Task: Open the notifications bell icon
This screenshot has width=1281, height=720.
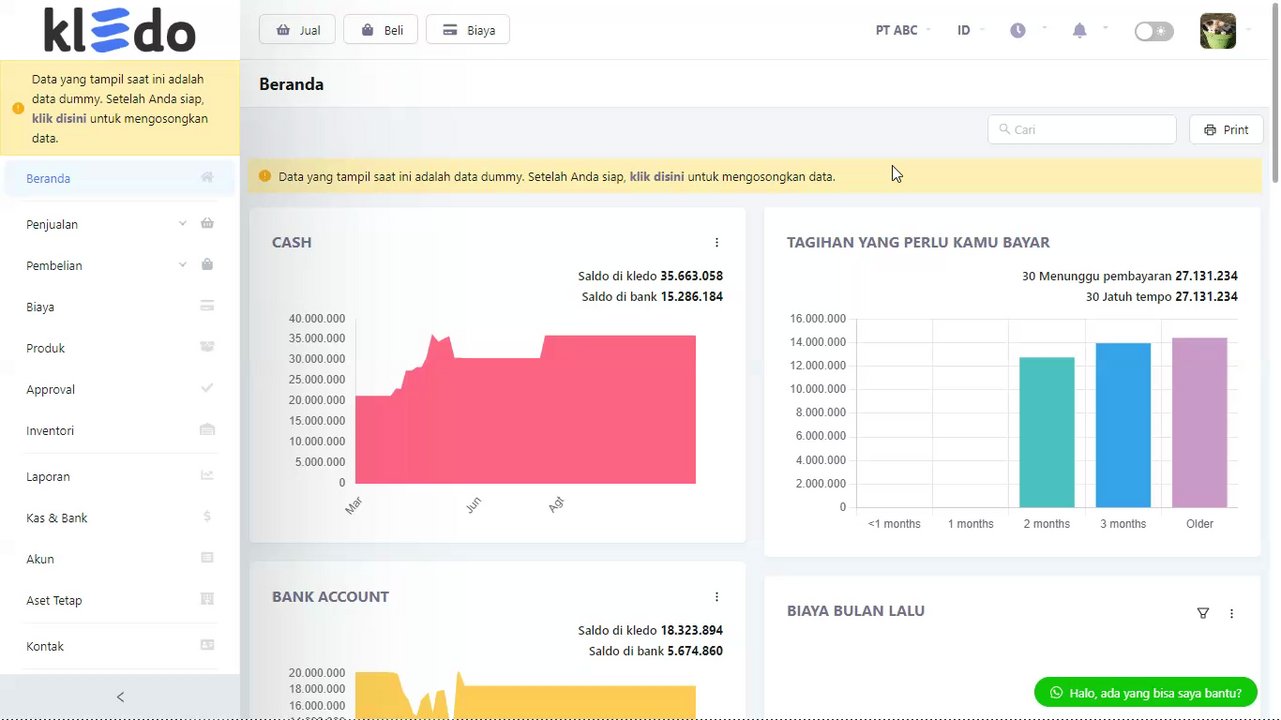Action: [1079, 30]
